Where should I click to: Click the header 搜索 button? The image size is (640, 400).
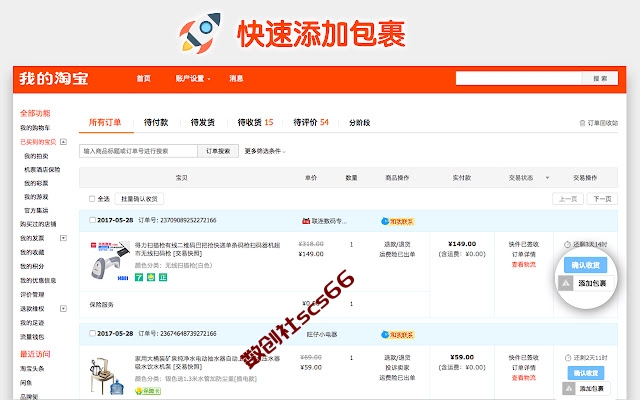[x=600, y=78]
